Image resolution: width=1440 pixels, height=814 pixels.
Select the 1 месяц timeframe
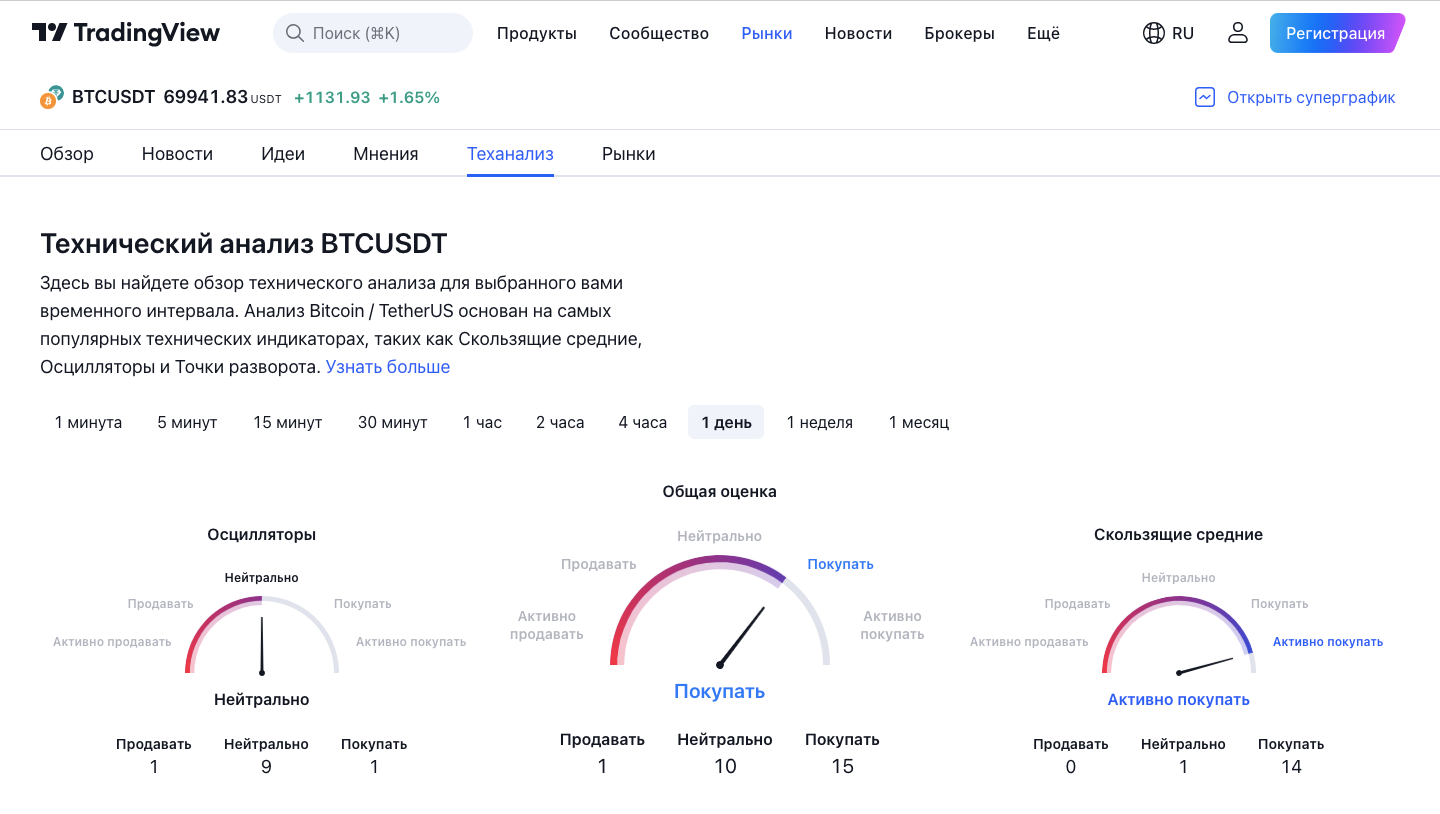(x=919, y=422)
